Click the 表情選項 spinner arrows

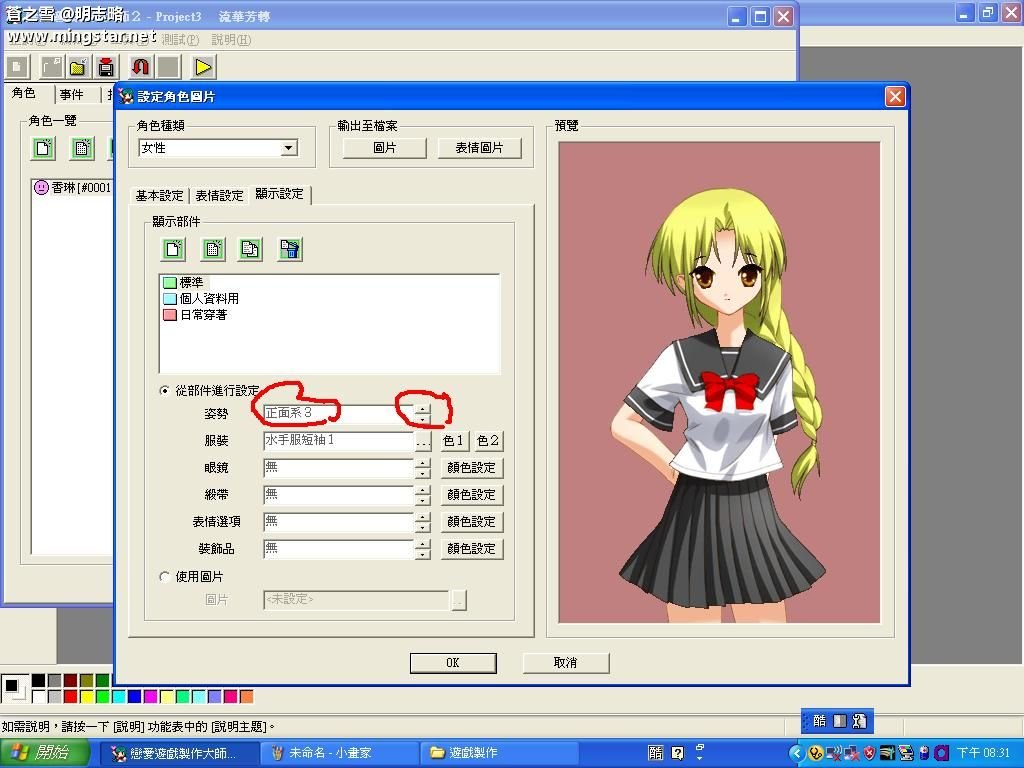pyautogui.click(x=423, y=522)
